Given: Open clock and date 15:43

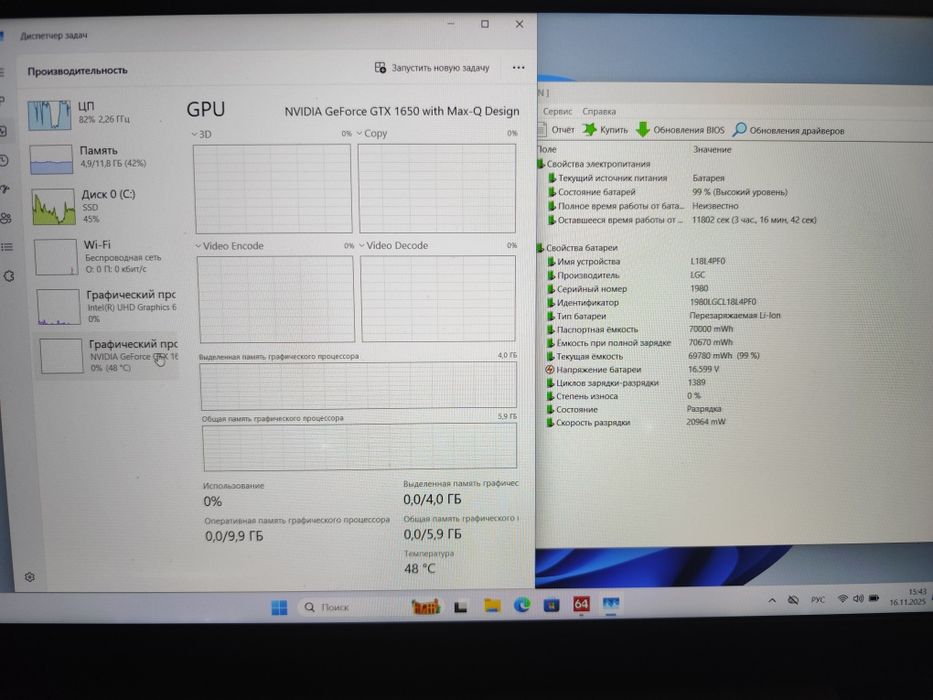Looking at the screenshot, I should (x=908, y=597).
